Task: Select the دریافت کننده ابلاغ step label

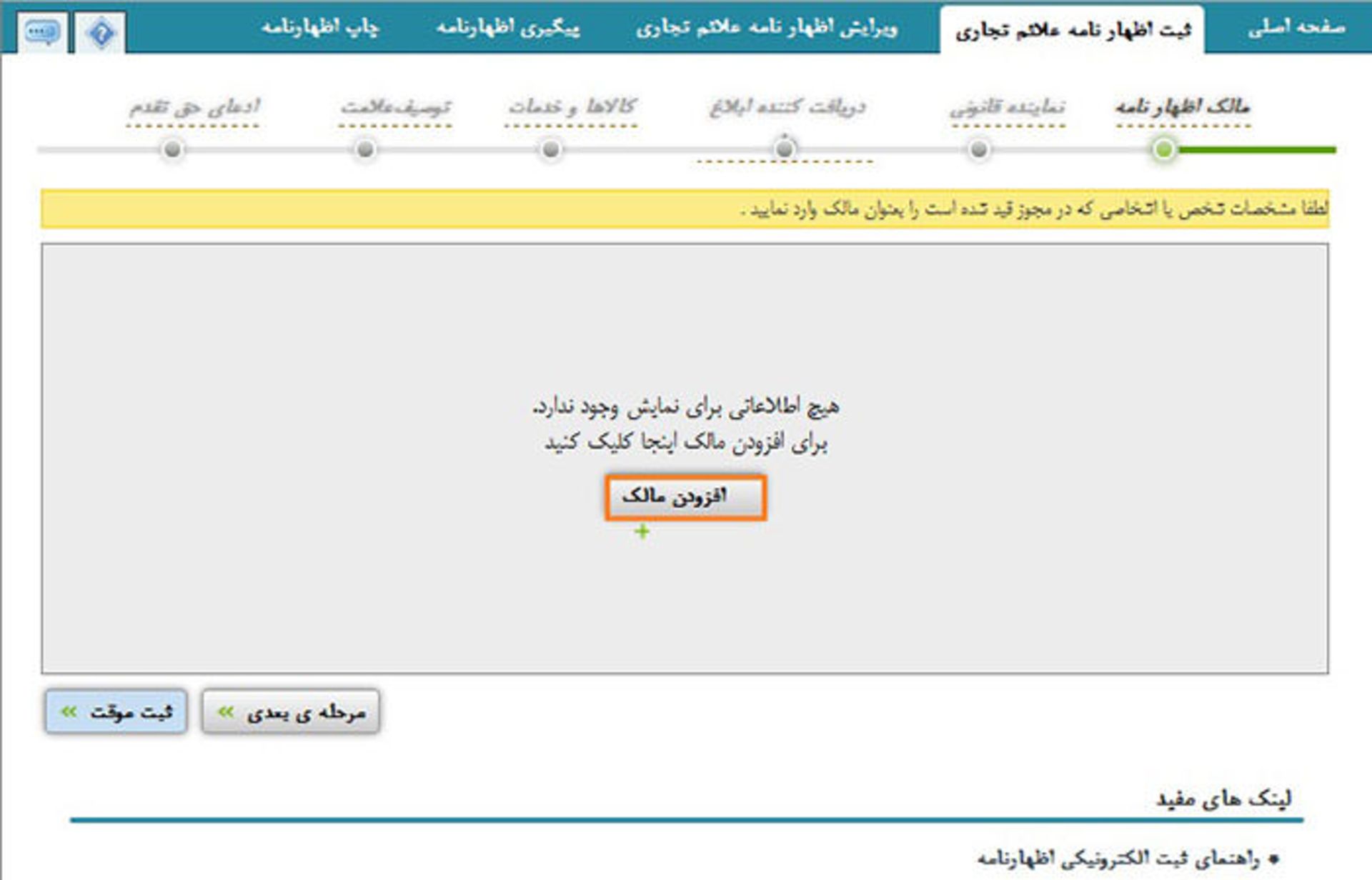Action: click(x=787, y=107)
